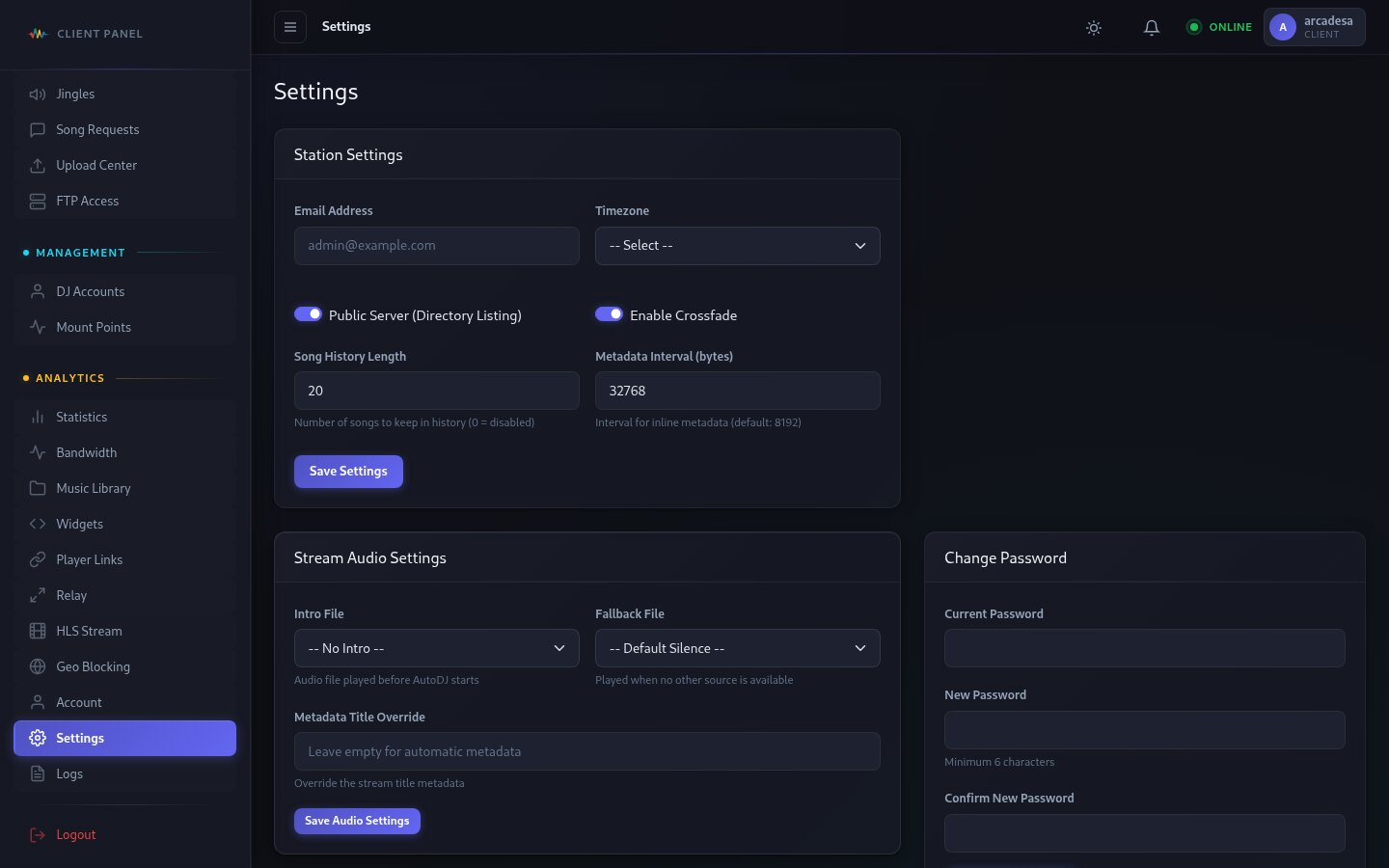Open the Upload Center
This screenshot has height=868, width=1389.
pyautogui.click(x=96, y=165)
